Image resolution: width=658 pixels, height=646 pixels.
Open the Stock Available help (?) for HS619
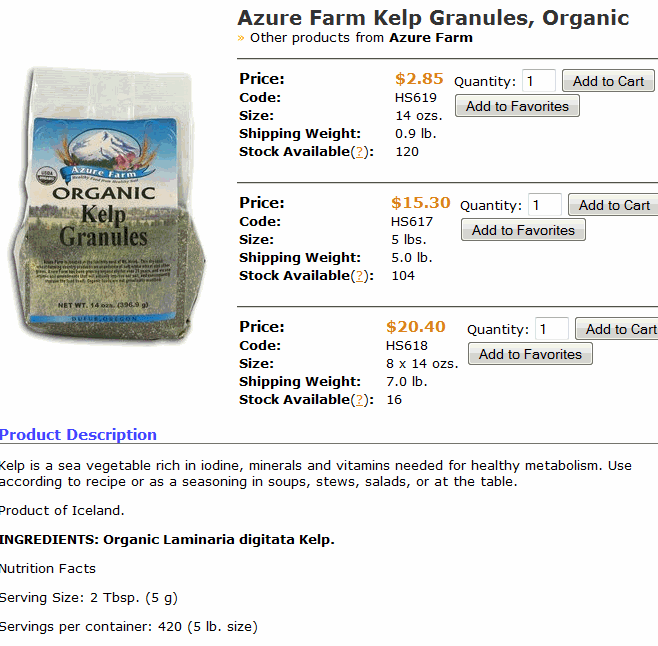tap(360, 152)
